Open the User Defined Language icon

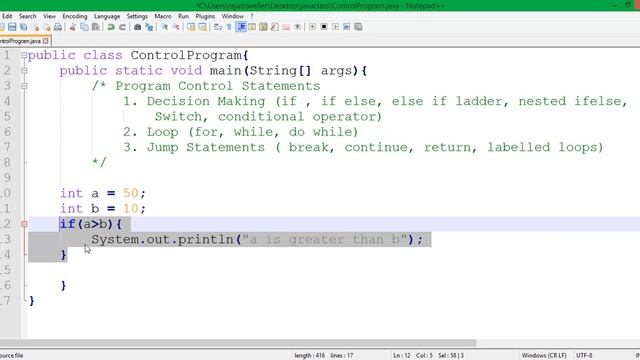(252, 27)
